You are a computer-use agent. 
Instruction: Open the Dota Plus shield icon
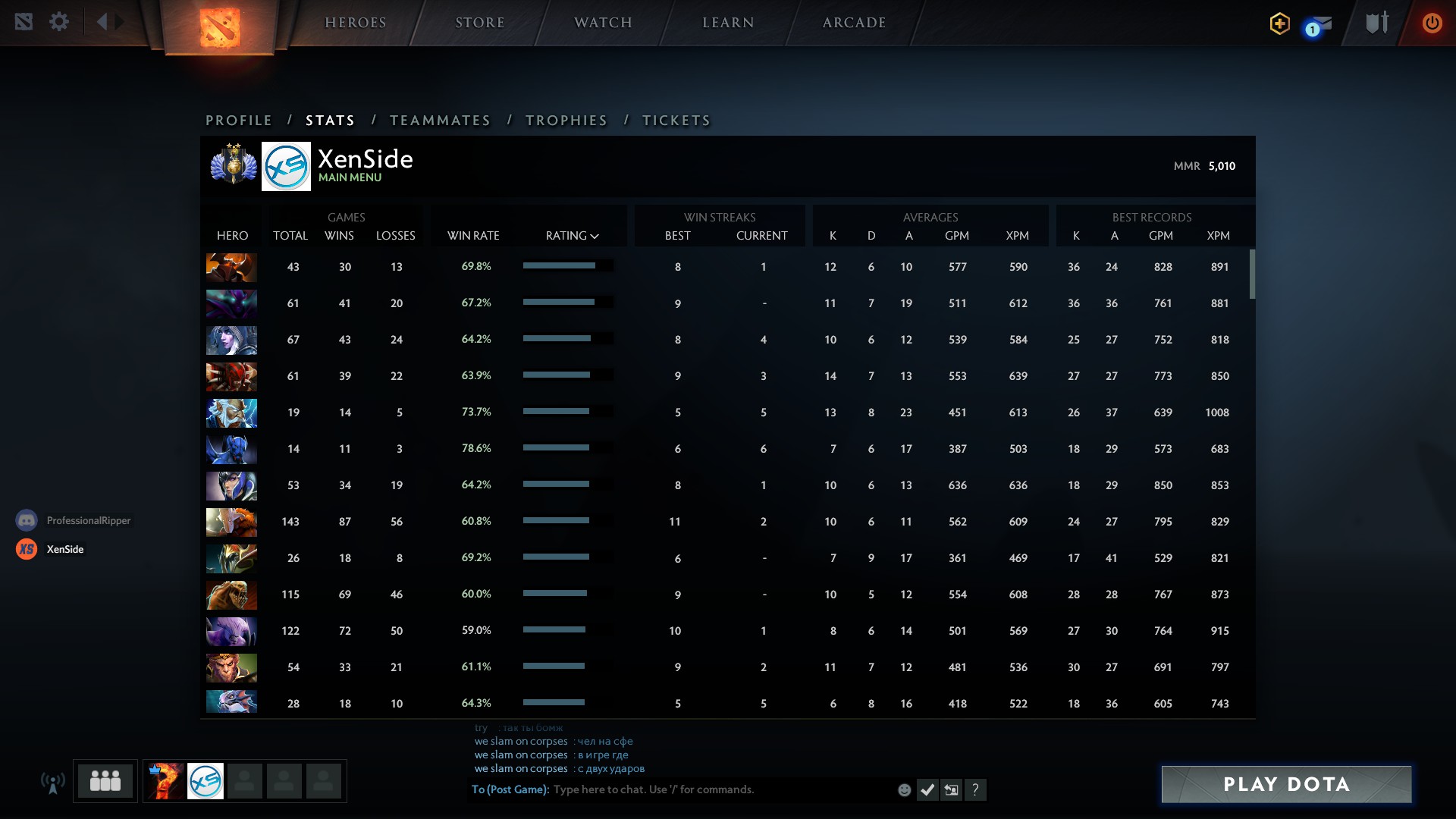pyautogui.click(x=1279, y=24)
